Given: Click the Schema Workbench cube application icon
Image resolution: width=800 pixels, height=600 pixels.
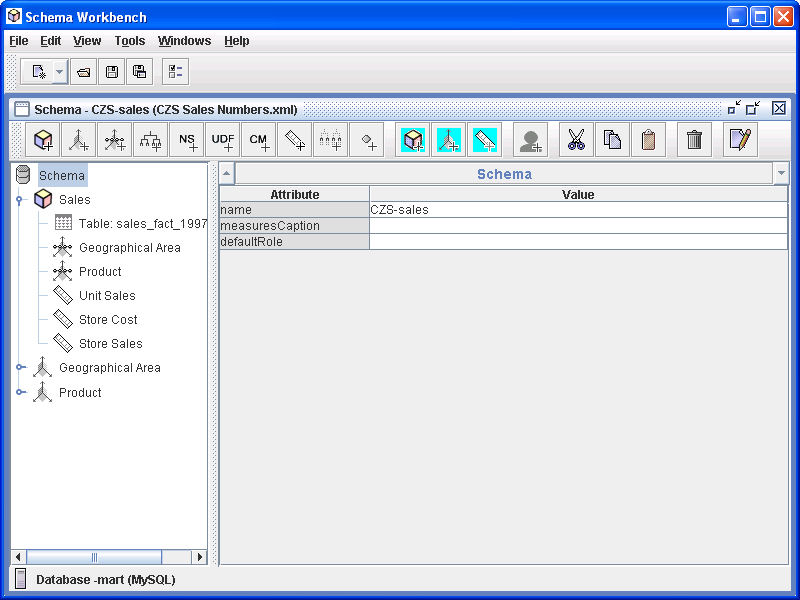Looking at the screenshot, I should pos(14,16).
